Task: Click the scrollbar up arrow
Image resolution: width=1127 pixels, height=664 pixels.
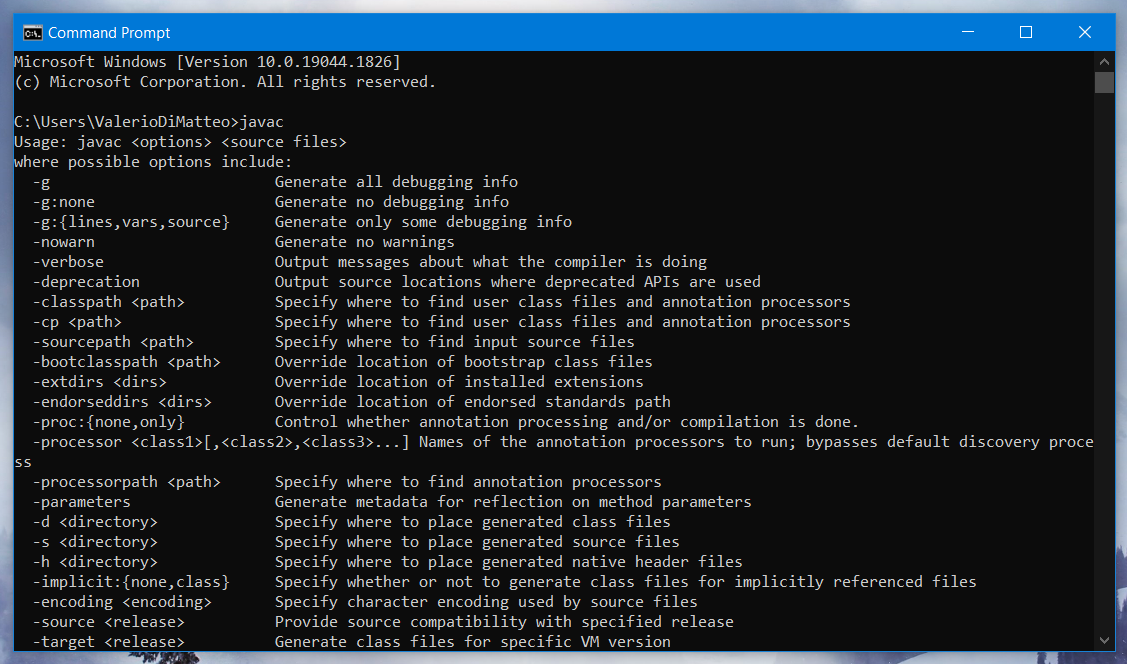Action: pyautogui.click(x=1105, y=62)
